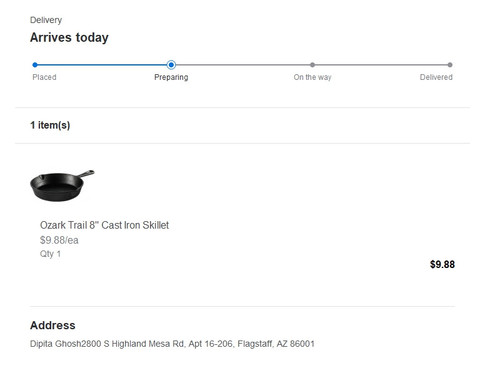Screen dimensions: 500x391
Task: Click the Qty 1 quantity text
Action: [x=50, y=254]
